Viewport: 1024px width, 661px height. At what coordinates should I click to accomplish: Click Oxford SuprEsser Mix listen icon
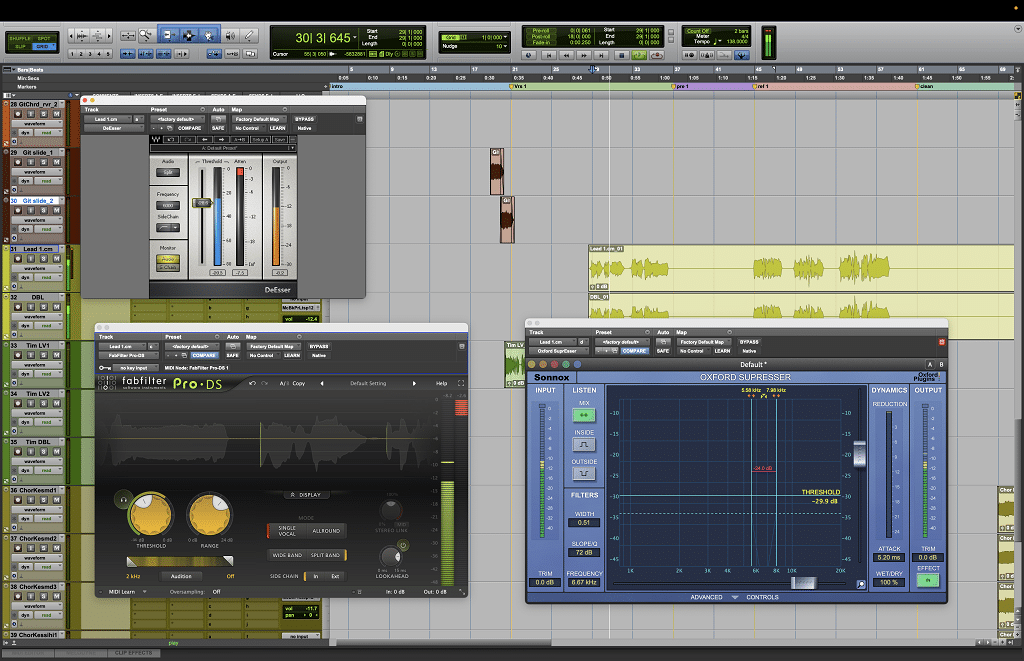(584, 415)
